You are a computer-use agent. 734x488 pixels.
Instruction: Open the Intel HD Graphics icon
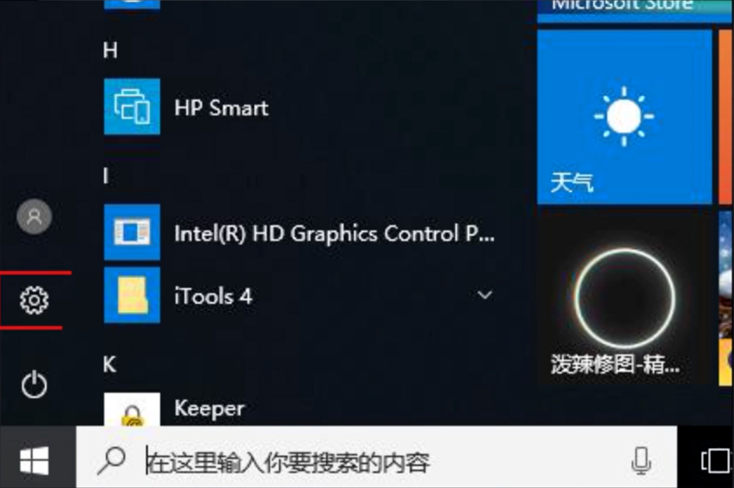(x=132, y=232)
